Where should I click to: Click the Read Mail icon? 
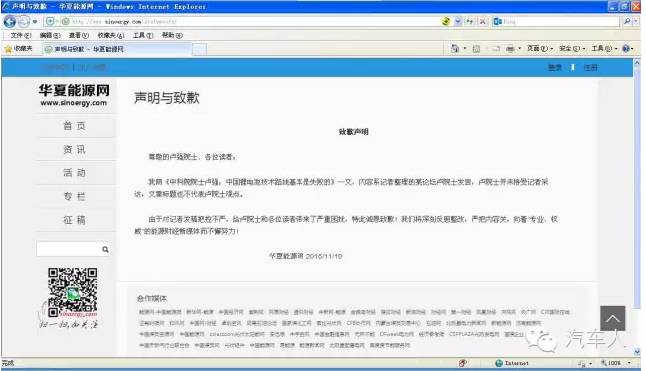(x=496, y=49)
